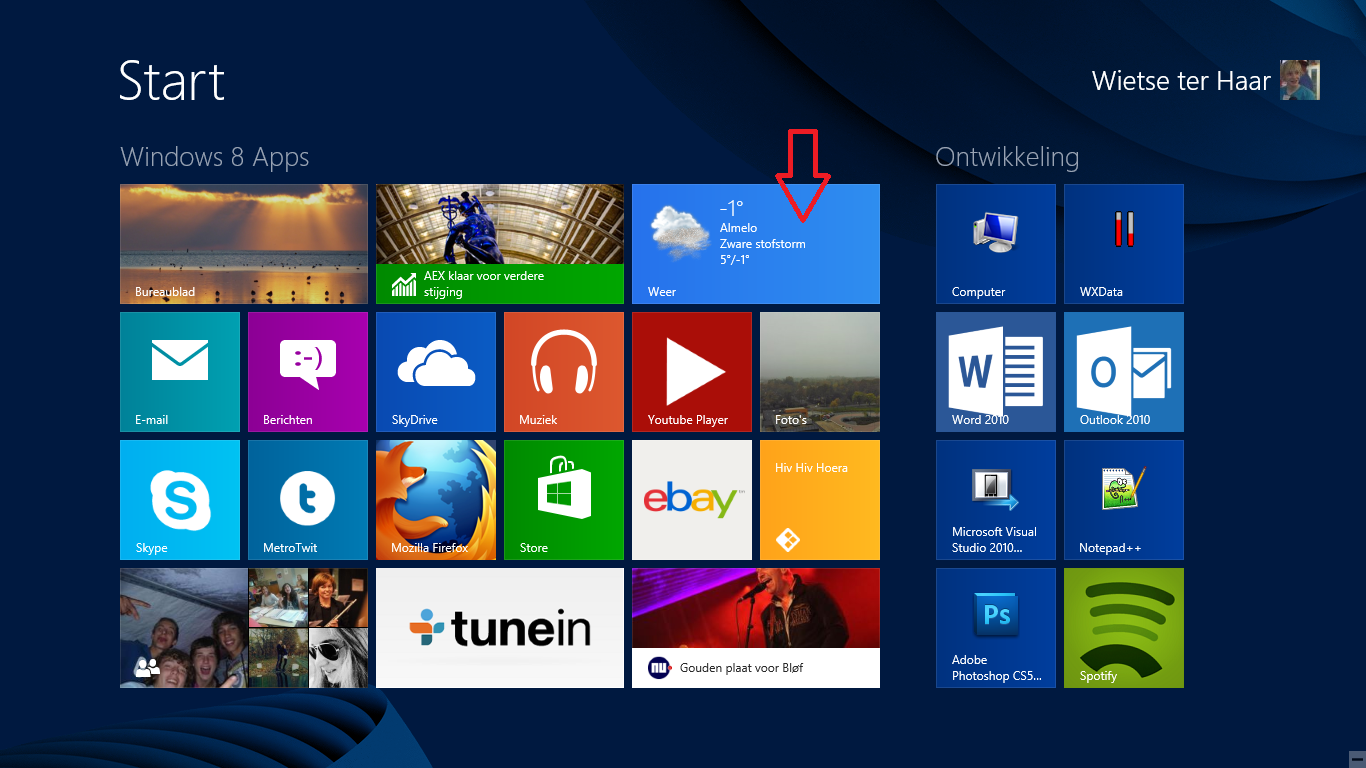Start Word 2010 from its tile
The width and height of the screenshot is (1366, 768).
(996, 372)
